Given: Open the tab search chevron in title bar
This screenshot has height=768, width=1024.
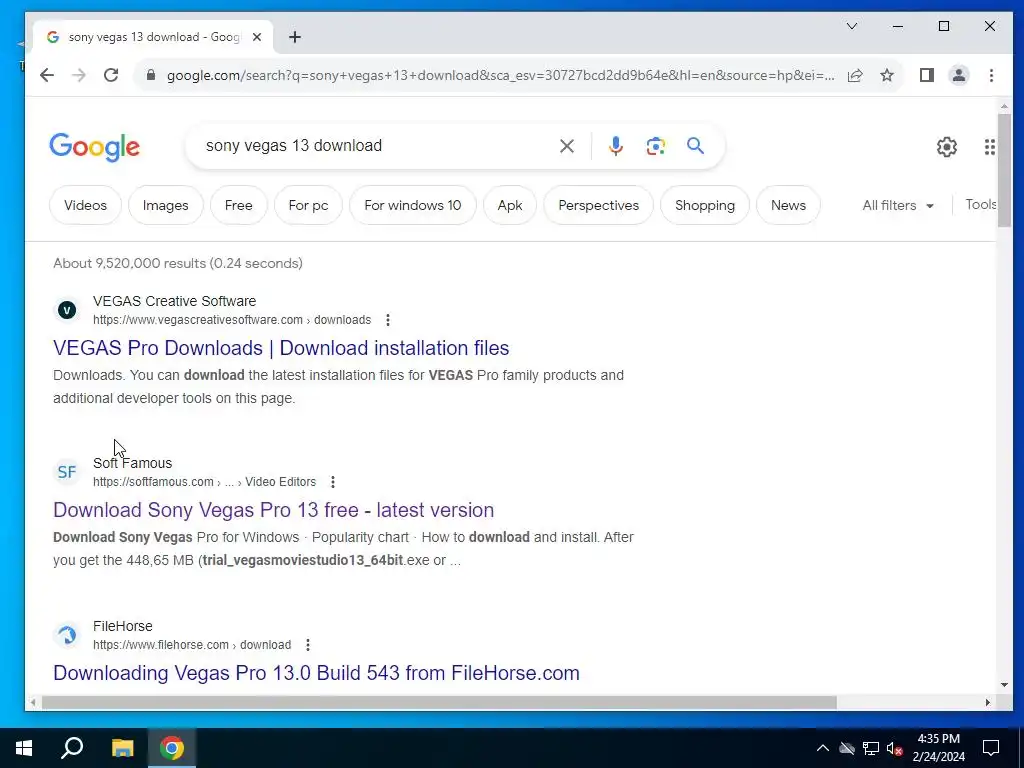Looking at the screenshot, I should [852, 26].
